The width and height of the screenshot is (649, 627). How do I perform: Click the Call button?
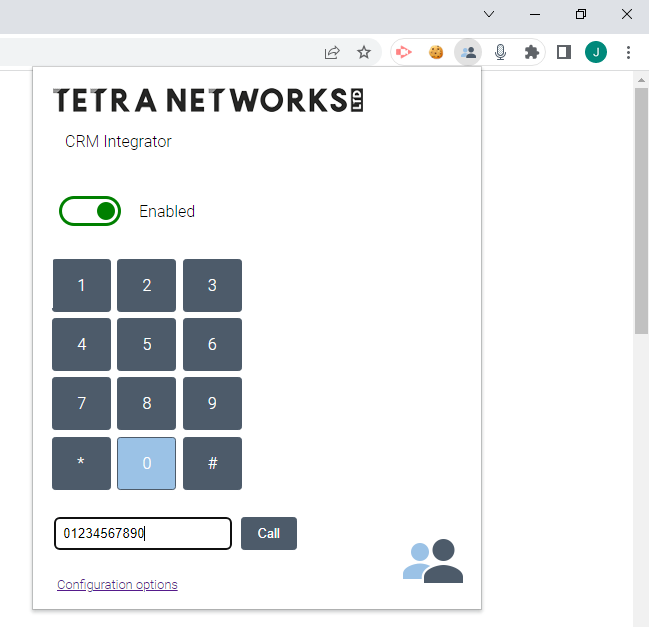[x=269, y=533]
